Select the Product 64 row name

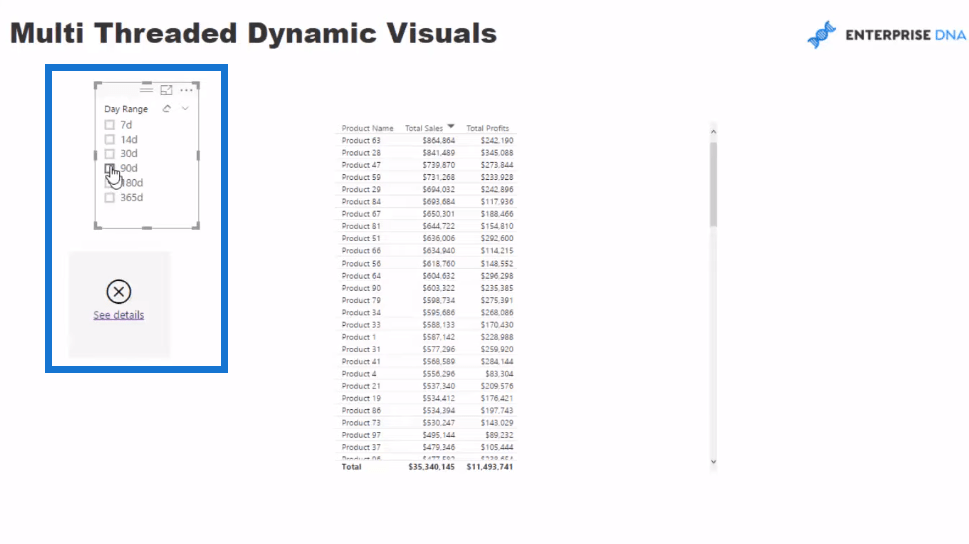point(361,276)
